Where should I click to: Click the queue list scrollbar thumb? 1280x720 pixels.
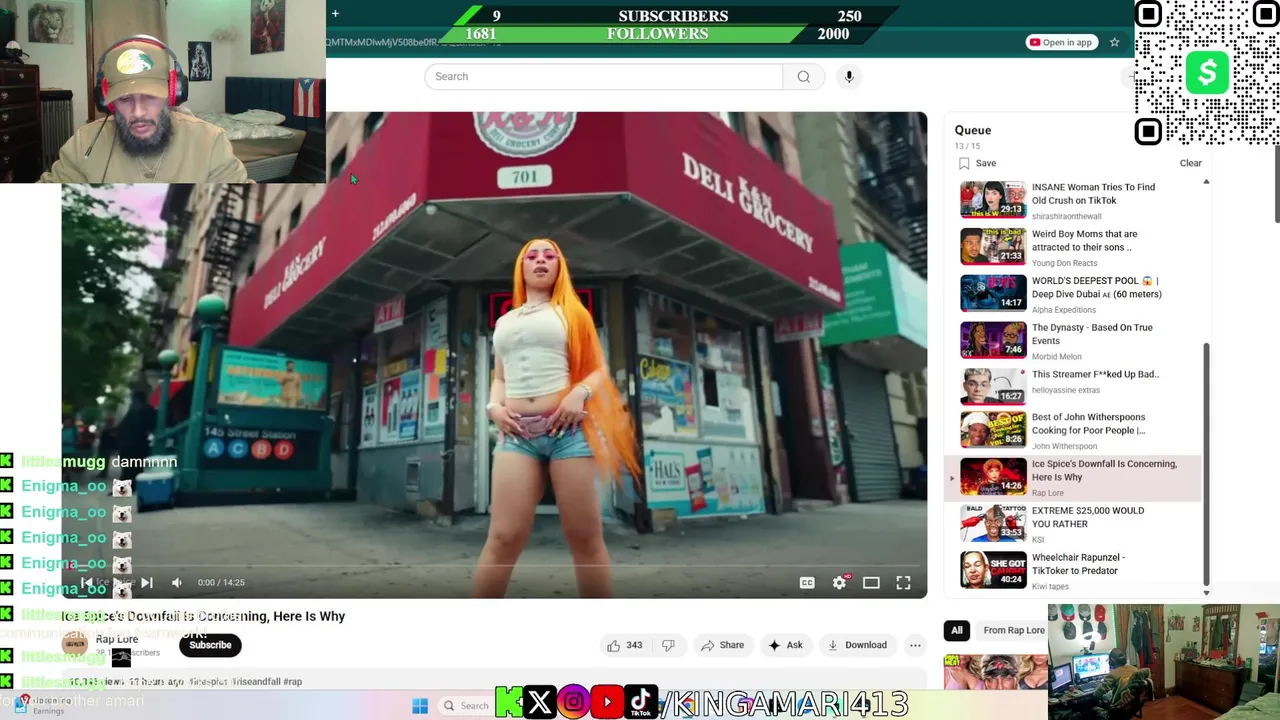pos(1206,463)
